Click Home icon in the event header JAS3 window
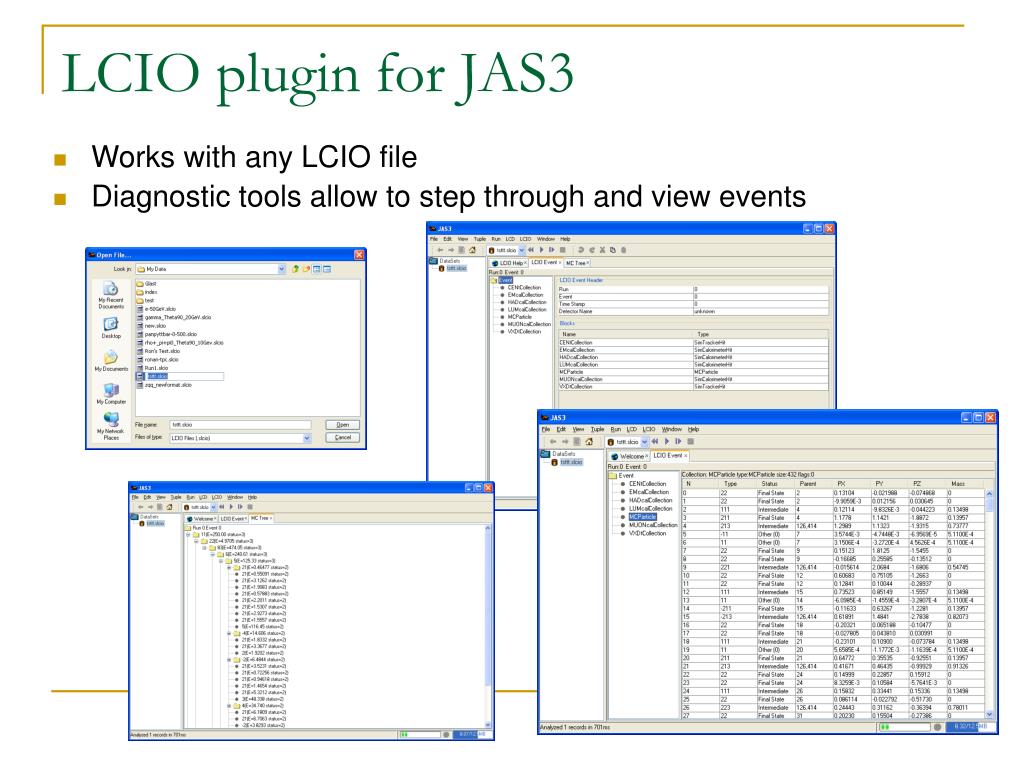1024x768 pixels. pyautogui.click(x=473, y=250)
